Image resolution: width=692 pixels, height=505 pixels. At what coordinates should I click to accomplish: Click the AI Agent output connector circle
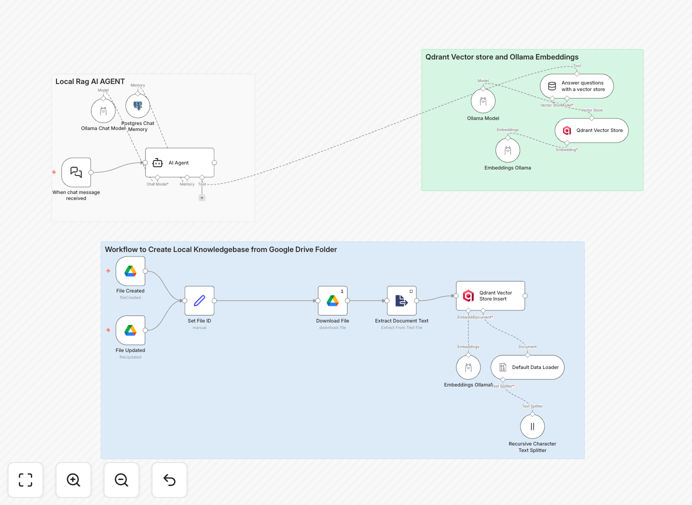point(214,163)
